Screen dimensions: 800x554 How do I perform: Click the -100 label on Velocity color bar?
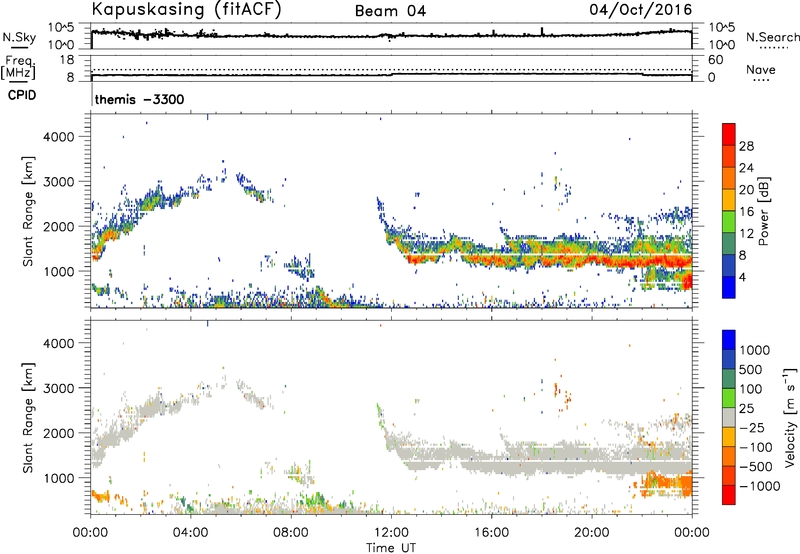[x=756, y=447]
